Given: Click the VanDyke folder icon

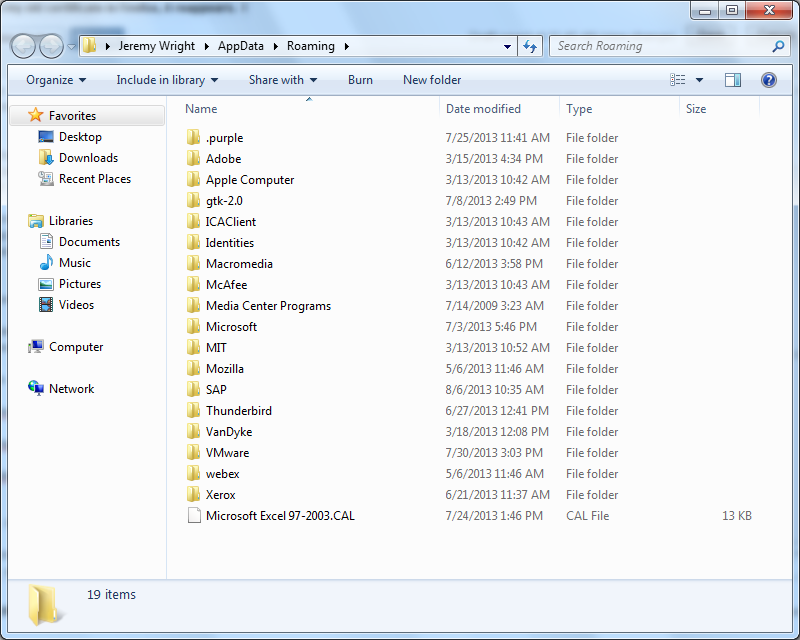Looking at the screenshot, I should (x=193, y=431).
